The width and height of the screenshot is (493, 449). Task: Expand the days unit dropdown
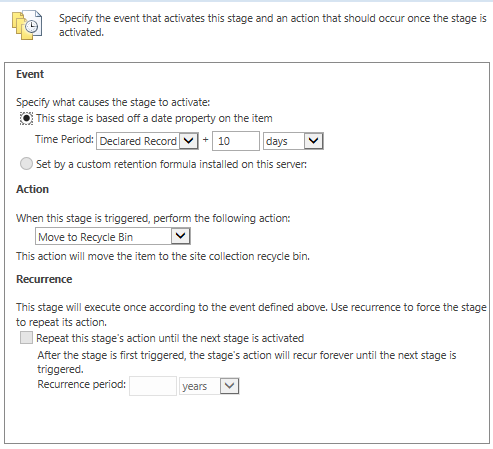[293, 141]
